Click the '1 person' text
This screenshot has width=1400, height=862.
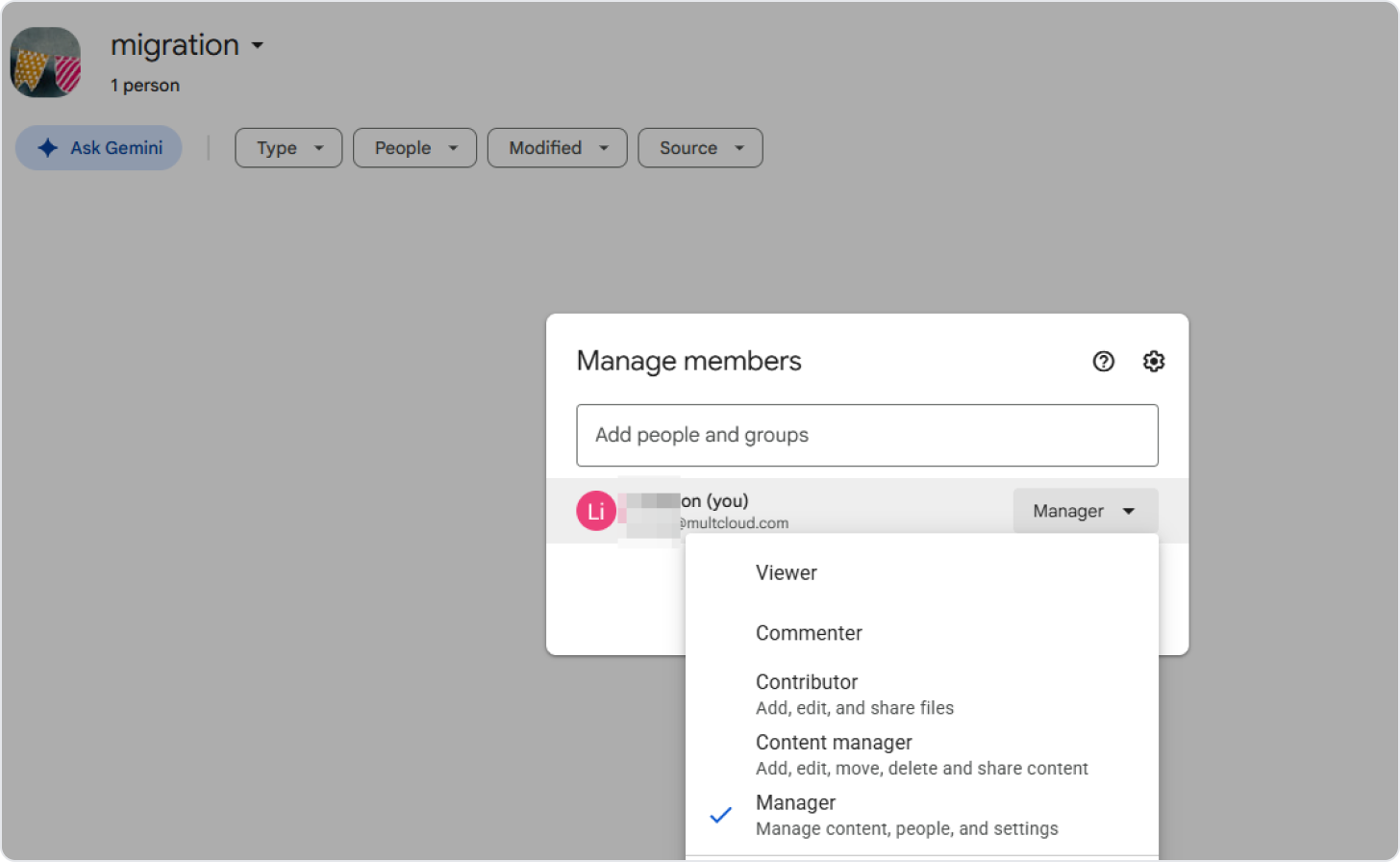(145, 86)
